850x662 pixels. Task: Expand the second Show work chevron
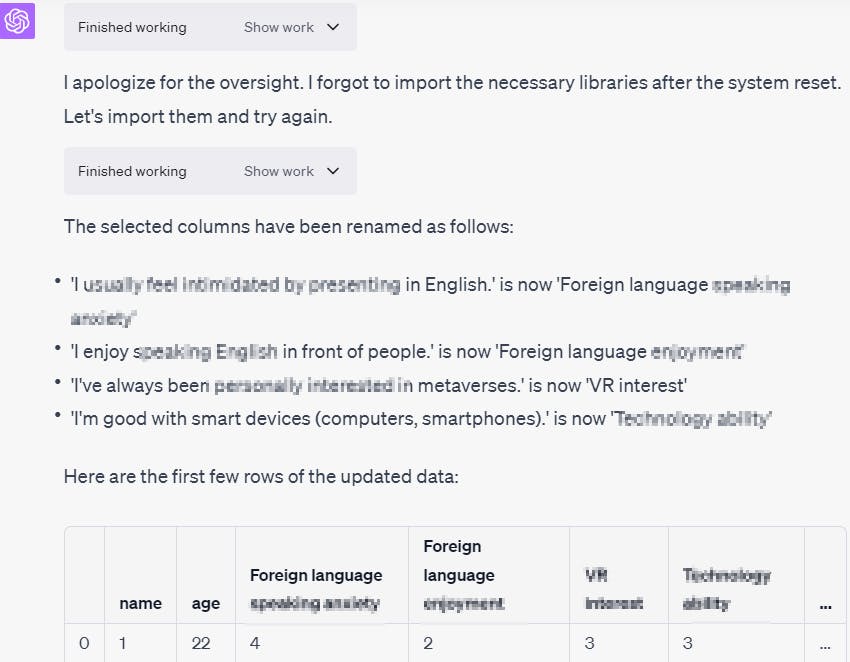pos(333,171)
